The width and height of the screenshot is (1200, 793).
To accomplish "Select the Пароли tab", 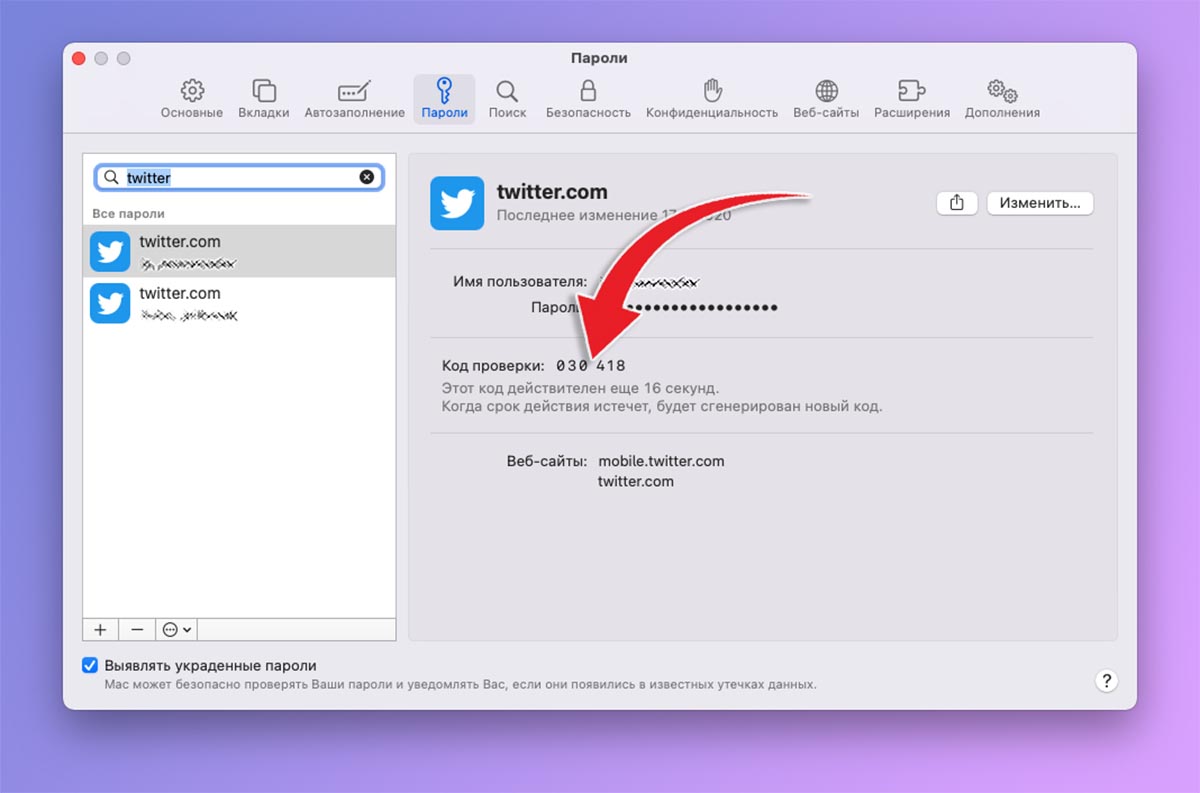I will [444, 99].
